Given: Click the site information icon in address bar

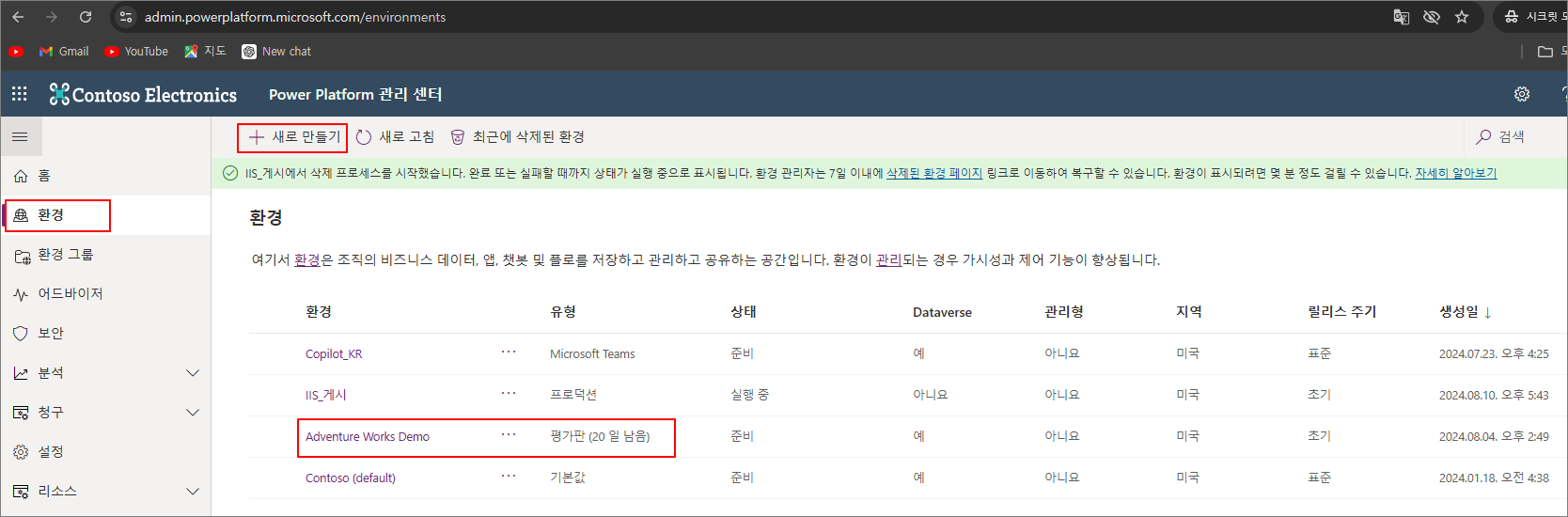Looking at the screenshot, I should click(126, 17).
